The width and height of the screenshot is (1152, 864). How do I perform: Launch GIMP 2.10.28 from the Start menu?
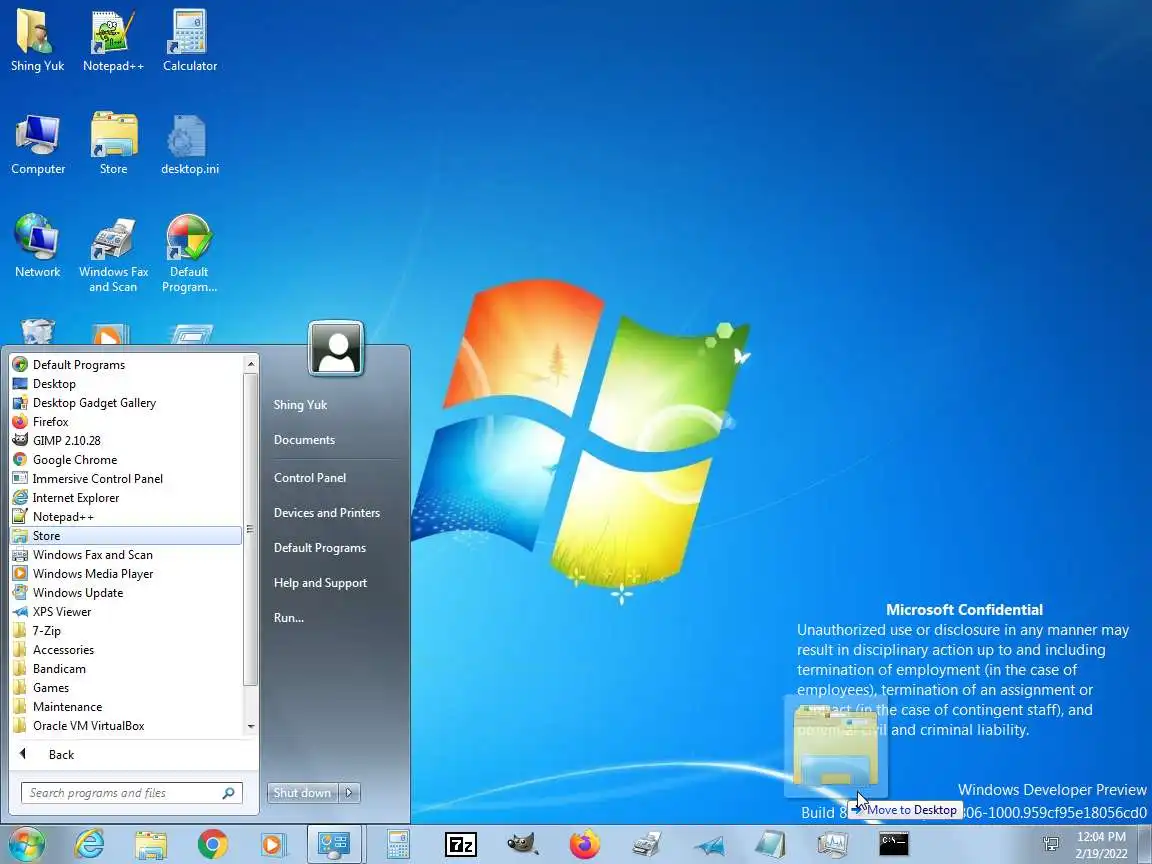point(126,441)
